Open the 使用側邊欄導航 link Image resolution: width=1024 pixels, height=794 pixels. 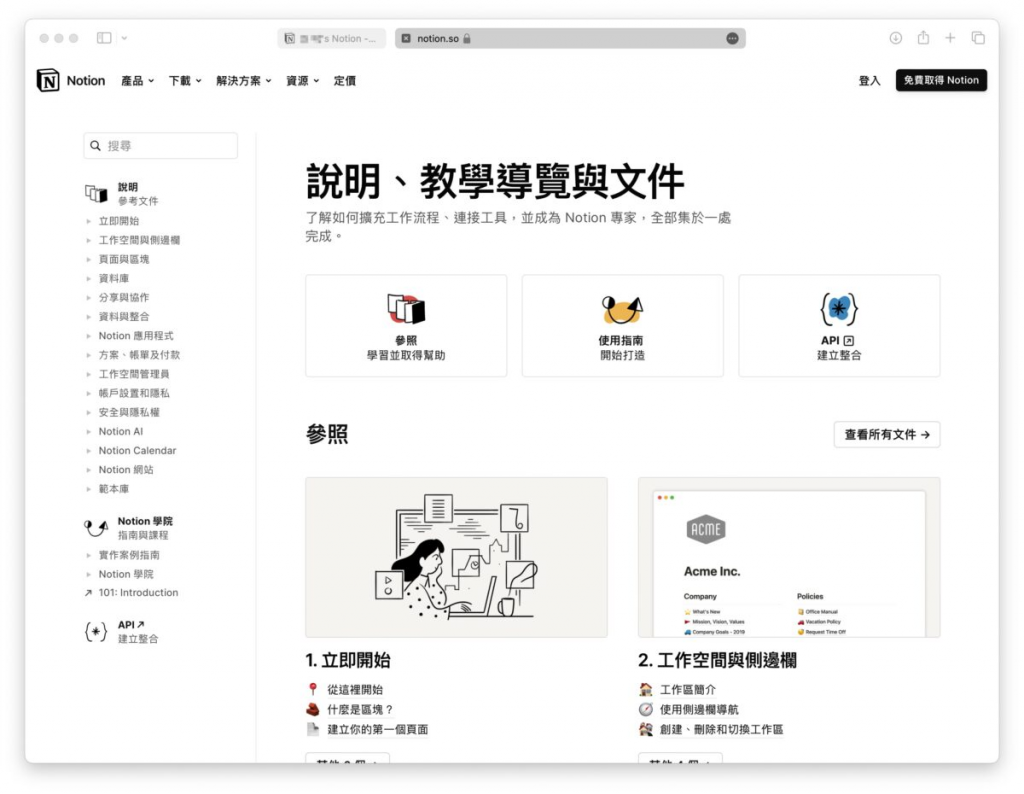pos(699,710)
